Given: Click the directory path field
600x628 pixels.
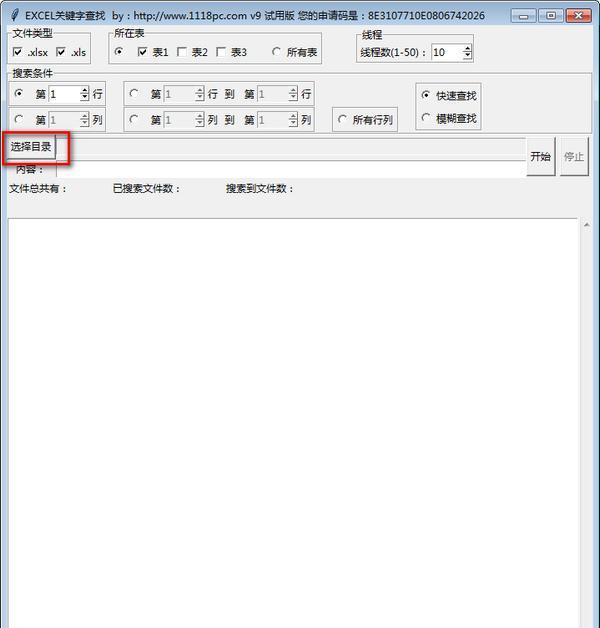Looking at the screenshot, I should (291, 149).
